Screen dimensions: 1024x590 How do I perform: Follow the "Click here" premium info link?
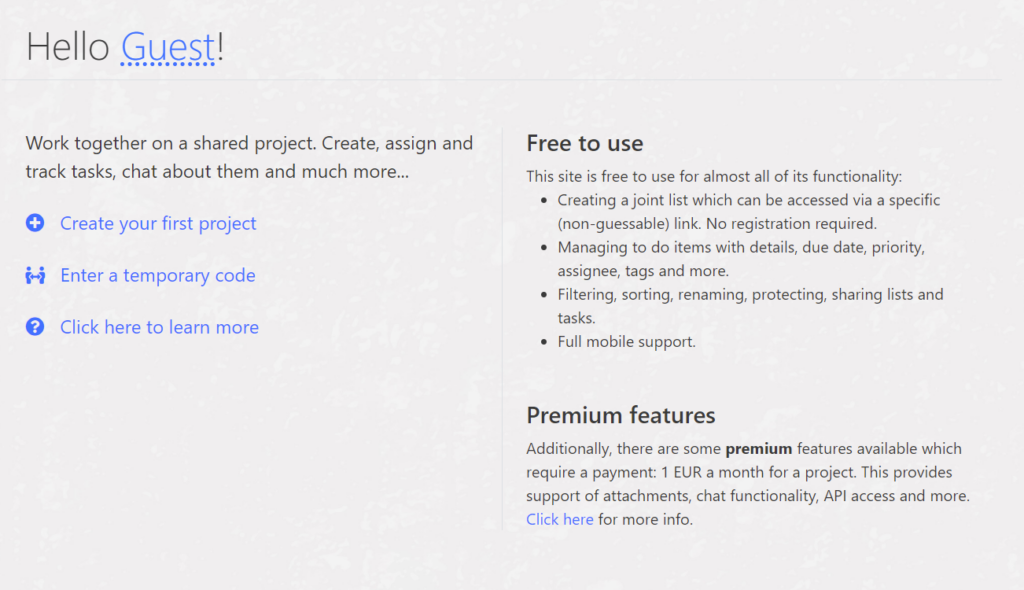(x=560, y=519)
